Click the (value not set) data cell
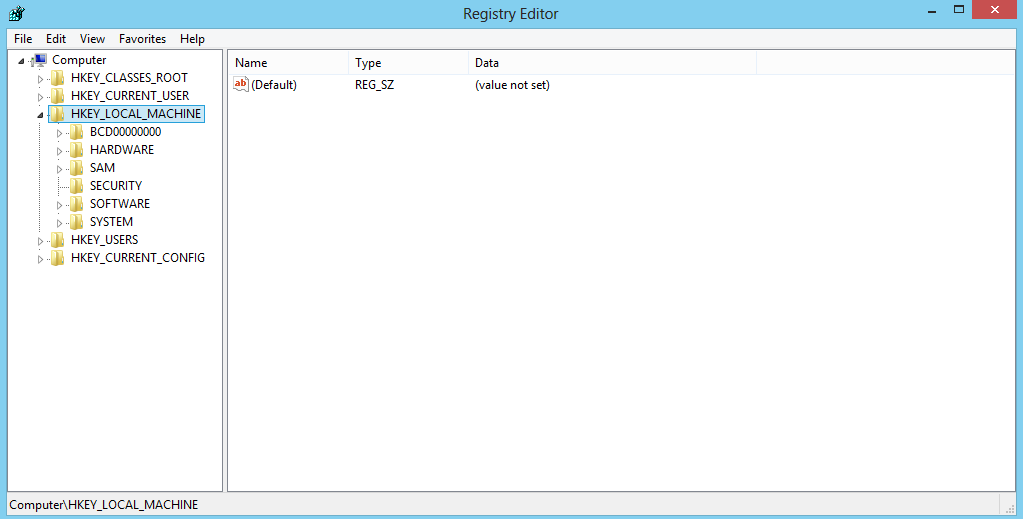This screenshot has height=519, width=1023. click(512, 85)
